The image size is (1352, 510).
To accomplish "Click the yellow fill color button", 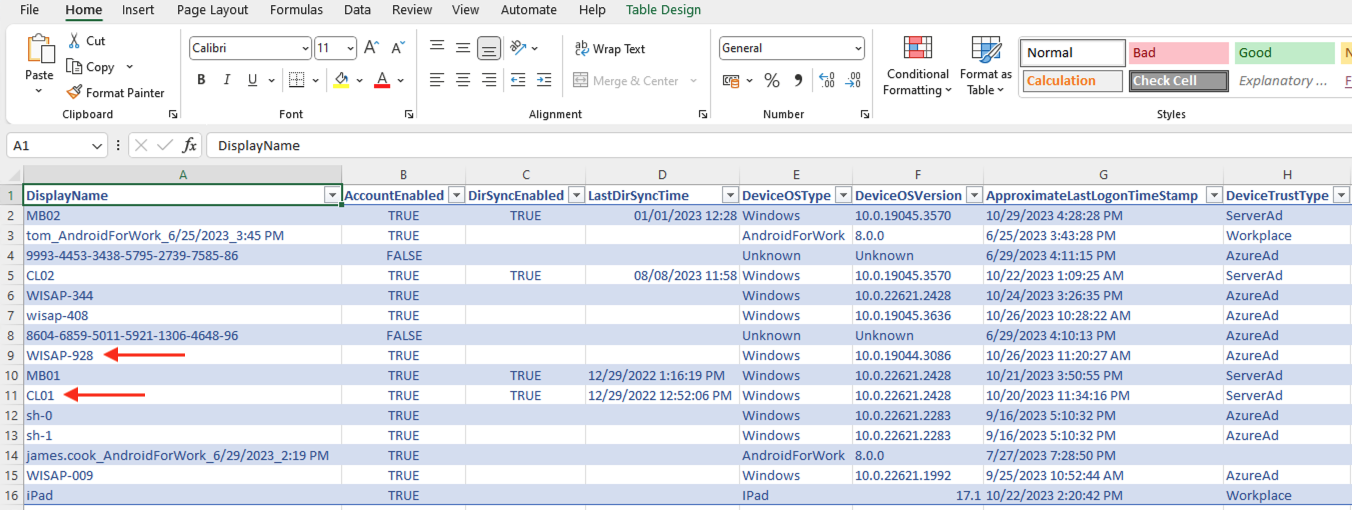I will [342, 80].
